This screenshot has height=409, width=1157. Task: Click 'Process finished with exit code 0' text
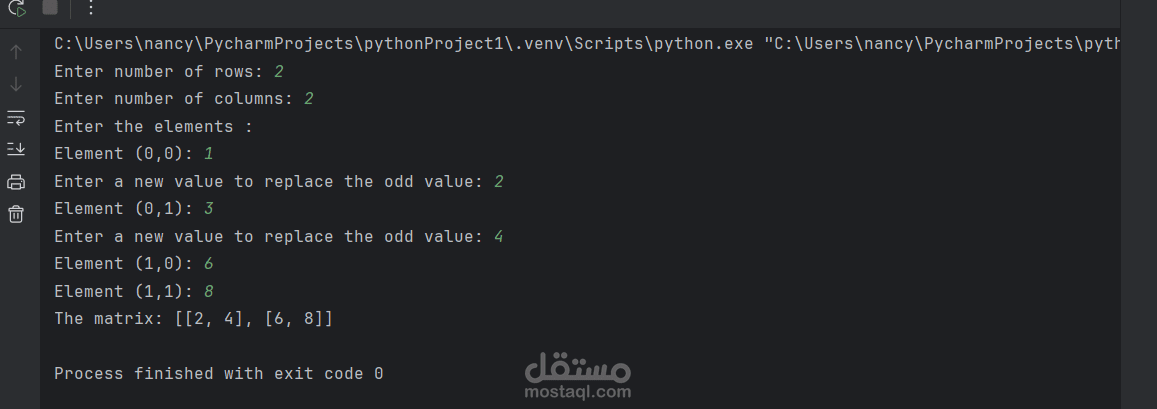tap(218, 374)
